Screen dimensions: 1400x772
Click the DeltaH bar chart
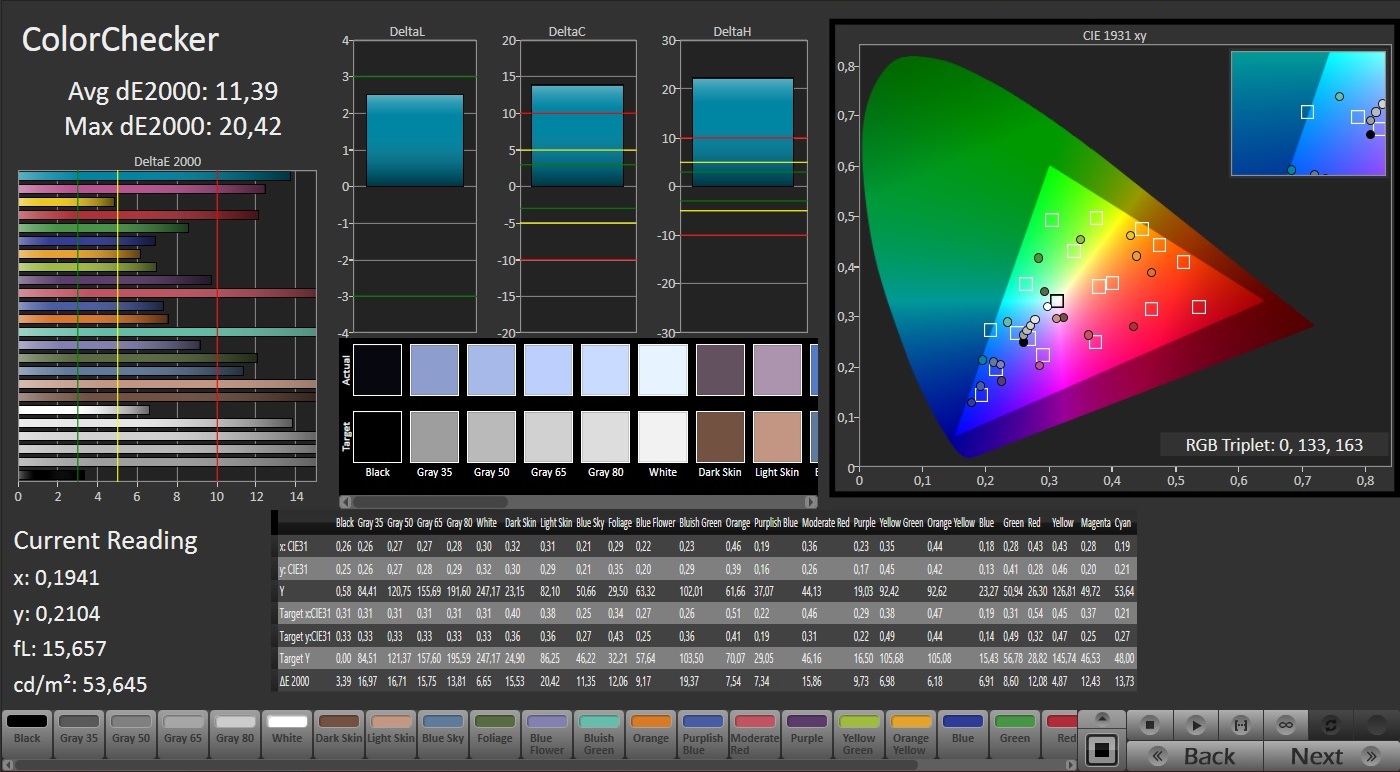(x=742, y=186)
